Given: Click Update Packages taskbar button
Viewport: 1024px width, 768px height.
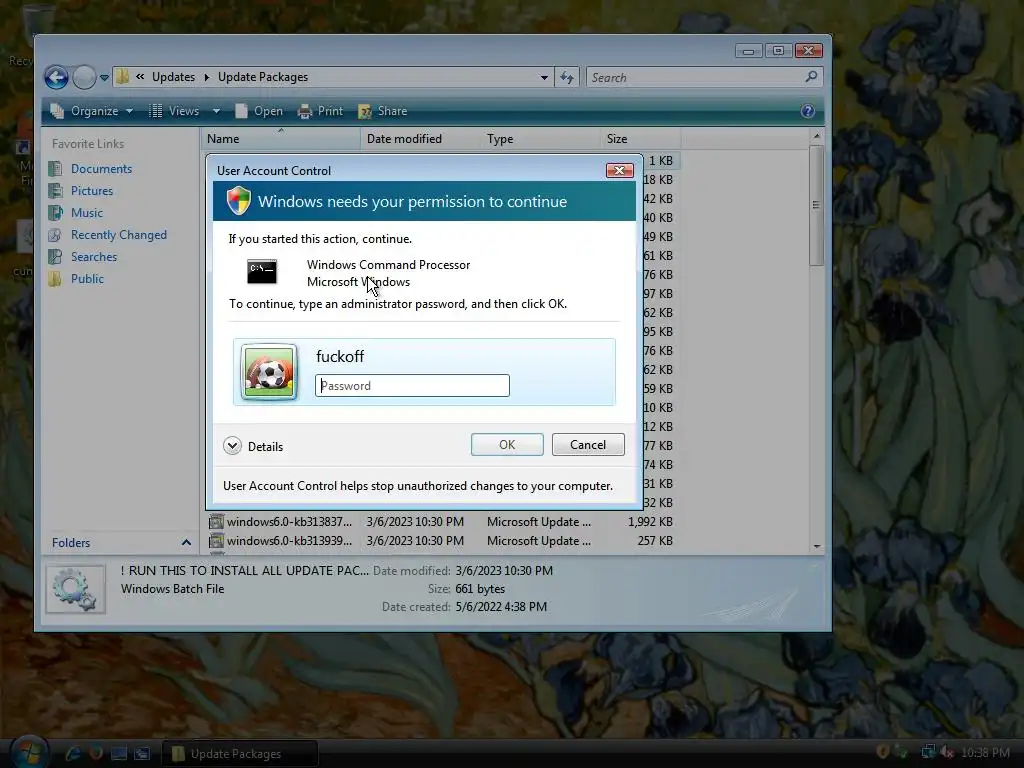Looking at the screenshot, I should [x=240, y=754].
